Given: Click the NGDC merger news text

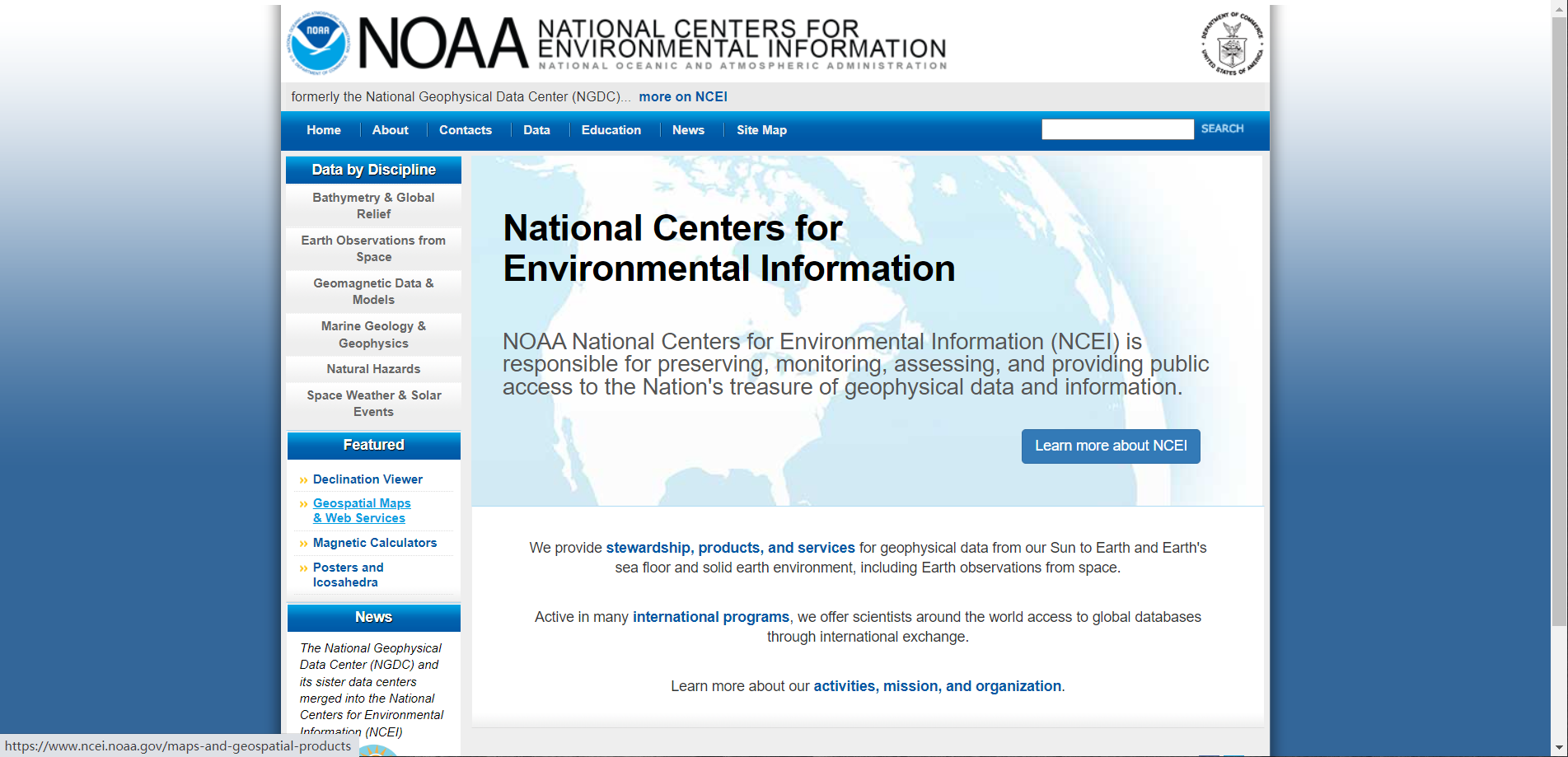Looking at the screenshot, I should click(x=371, y=689).
